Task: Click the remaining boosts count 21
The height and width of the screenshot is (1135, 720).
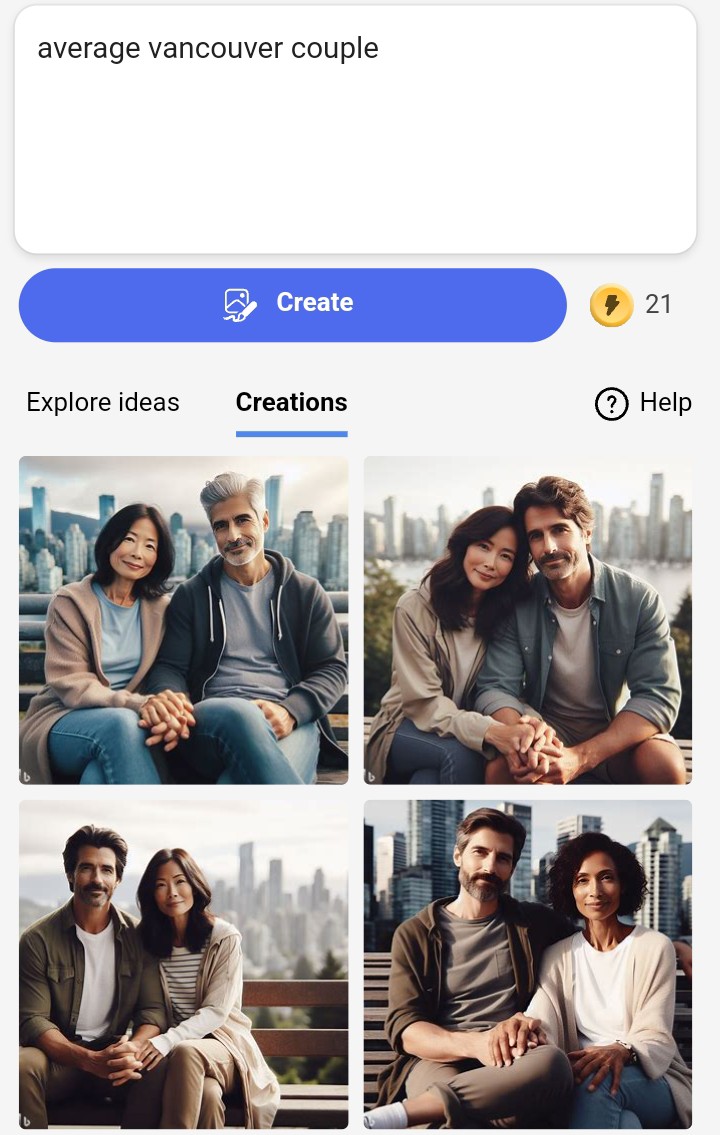Action: [658, 304]
